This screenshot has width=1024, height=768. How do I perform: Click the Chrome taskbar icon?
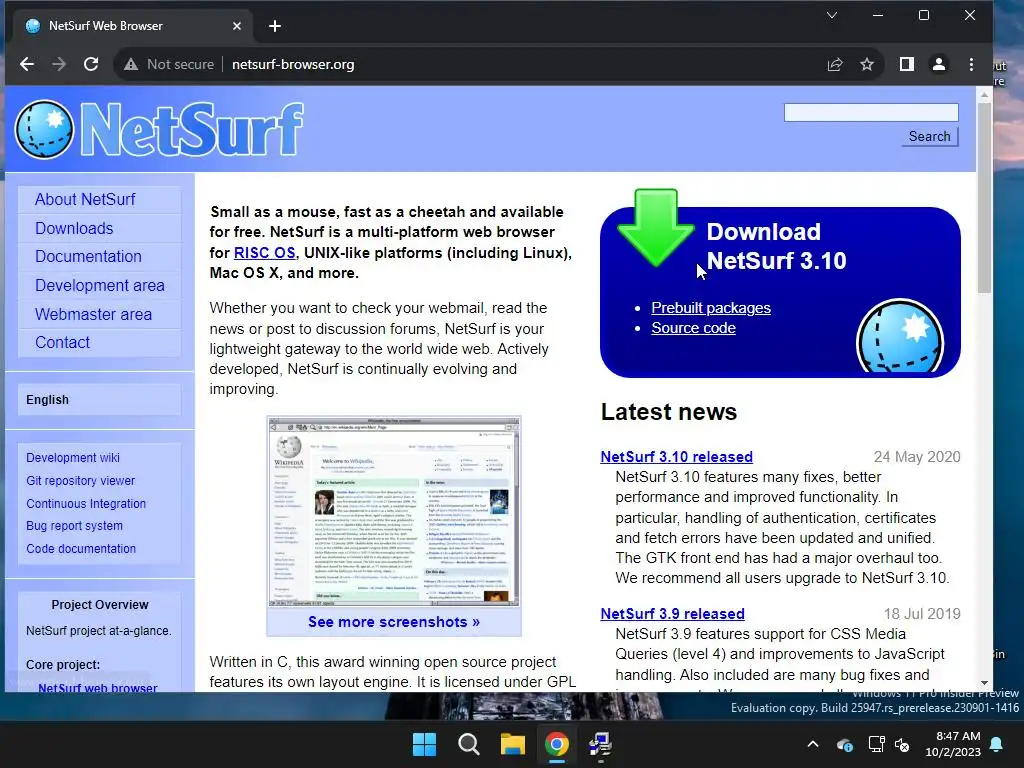[x=556, y=744]
